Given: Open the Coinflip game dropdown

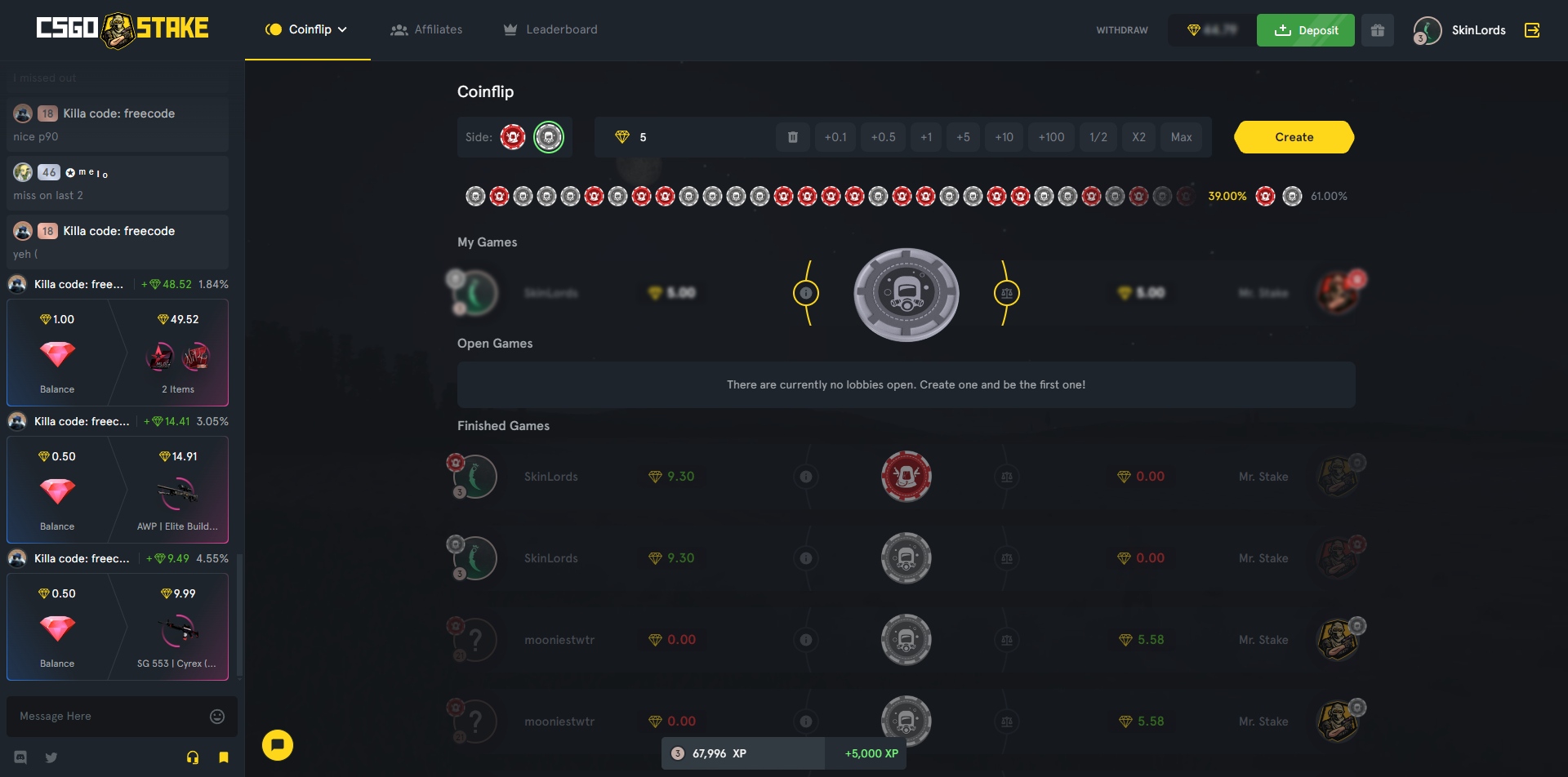Looking at the screenshot, I should 307,29.
